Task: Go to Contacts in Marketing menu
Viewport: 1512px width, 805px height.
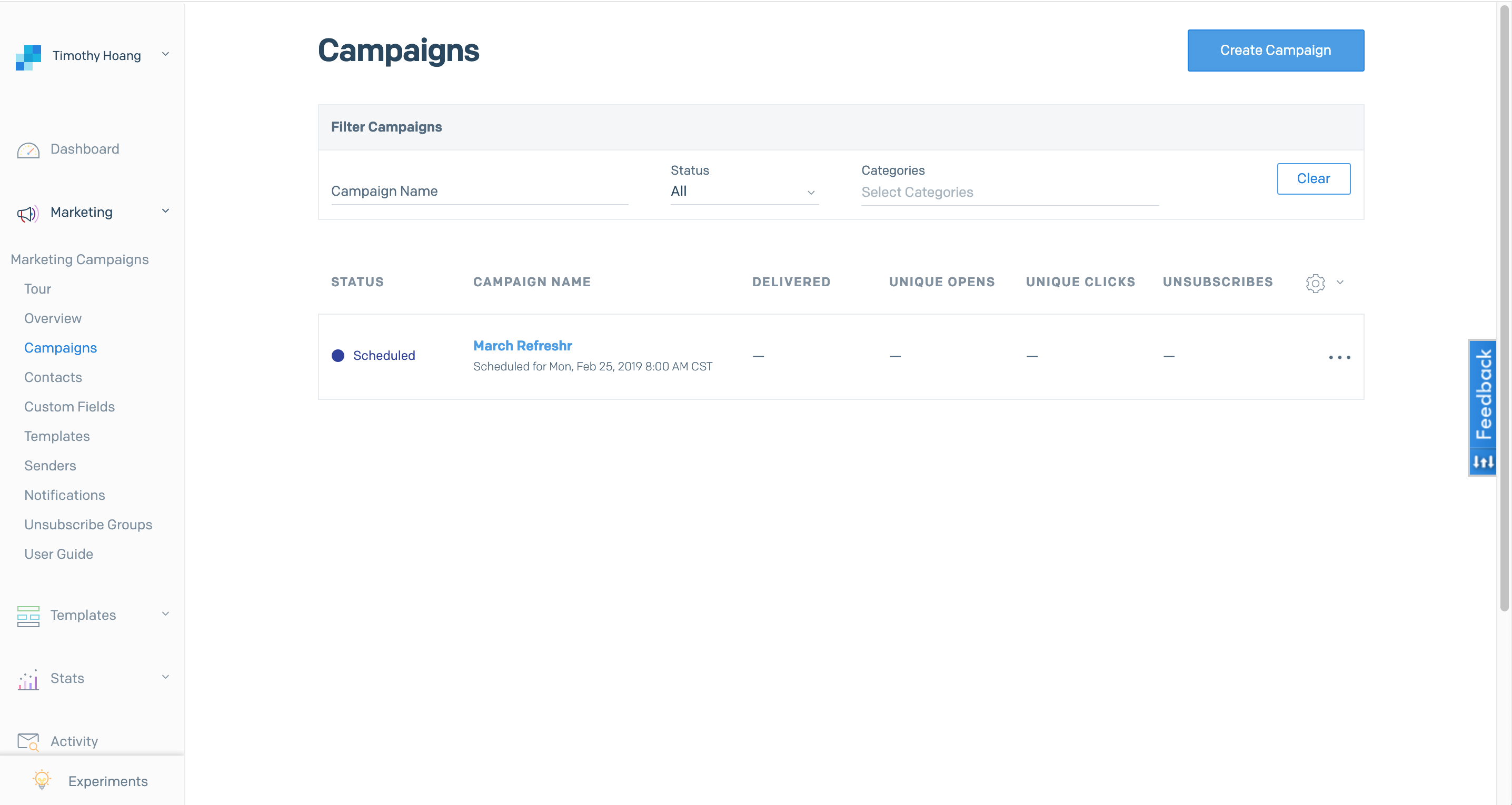Action: coord(53,377)
